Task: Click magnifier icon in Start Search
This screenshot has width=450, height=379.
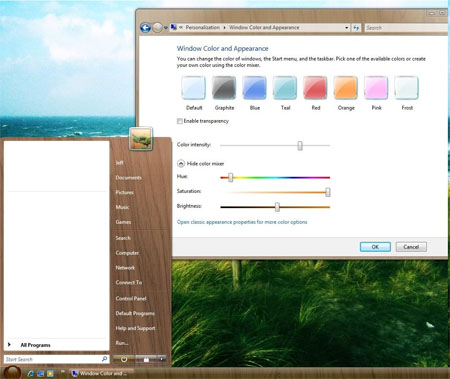Action: pyautogui.click(x=104, y=359)
